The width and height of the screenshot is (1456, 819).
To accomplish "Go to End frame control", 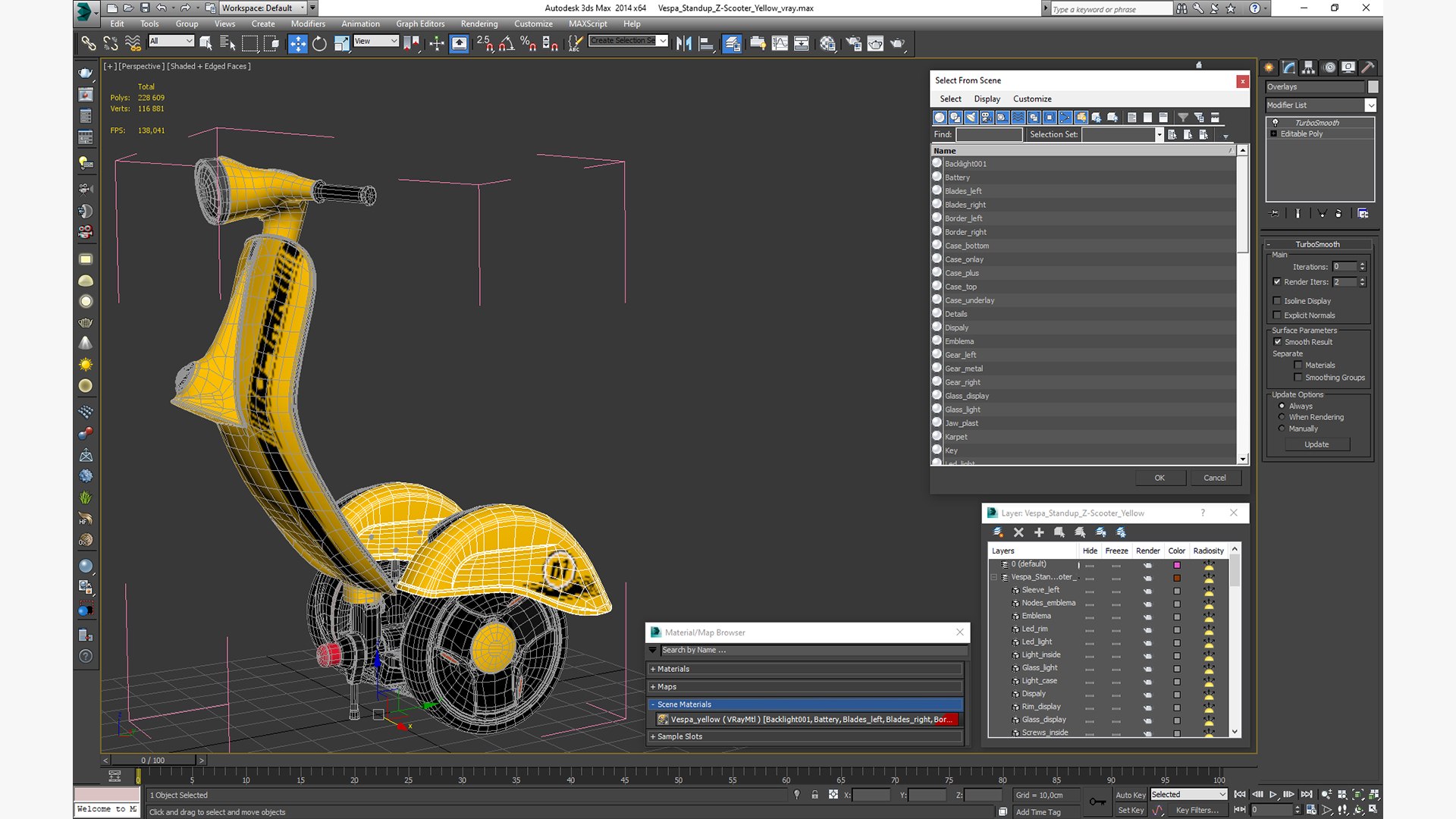I will (1307, 795).
